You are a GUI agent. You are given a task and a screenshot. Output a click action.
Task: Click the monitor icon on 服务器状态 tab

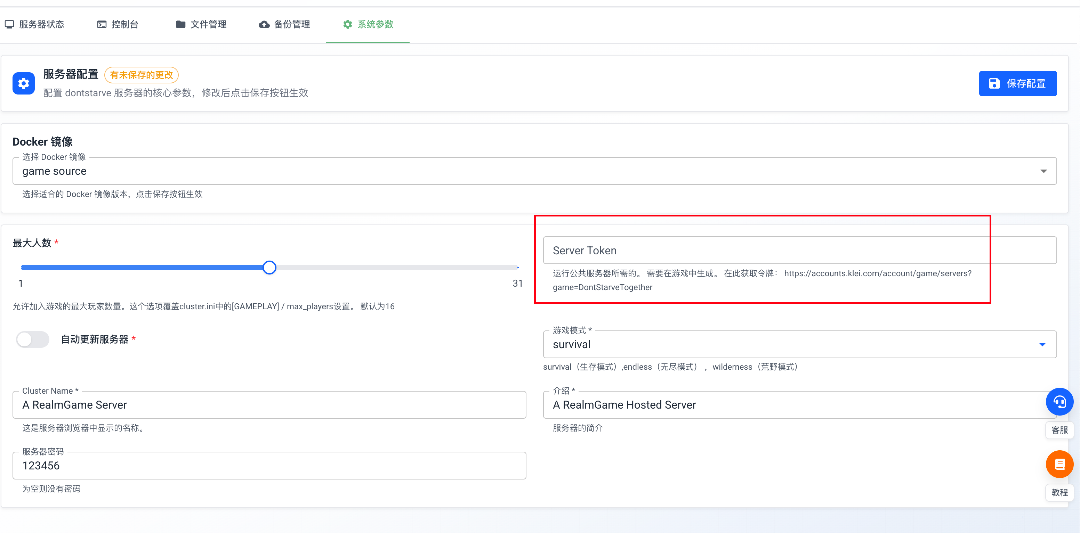10,24
